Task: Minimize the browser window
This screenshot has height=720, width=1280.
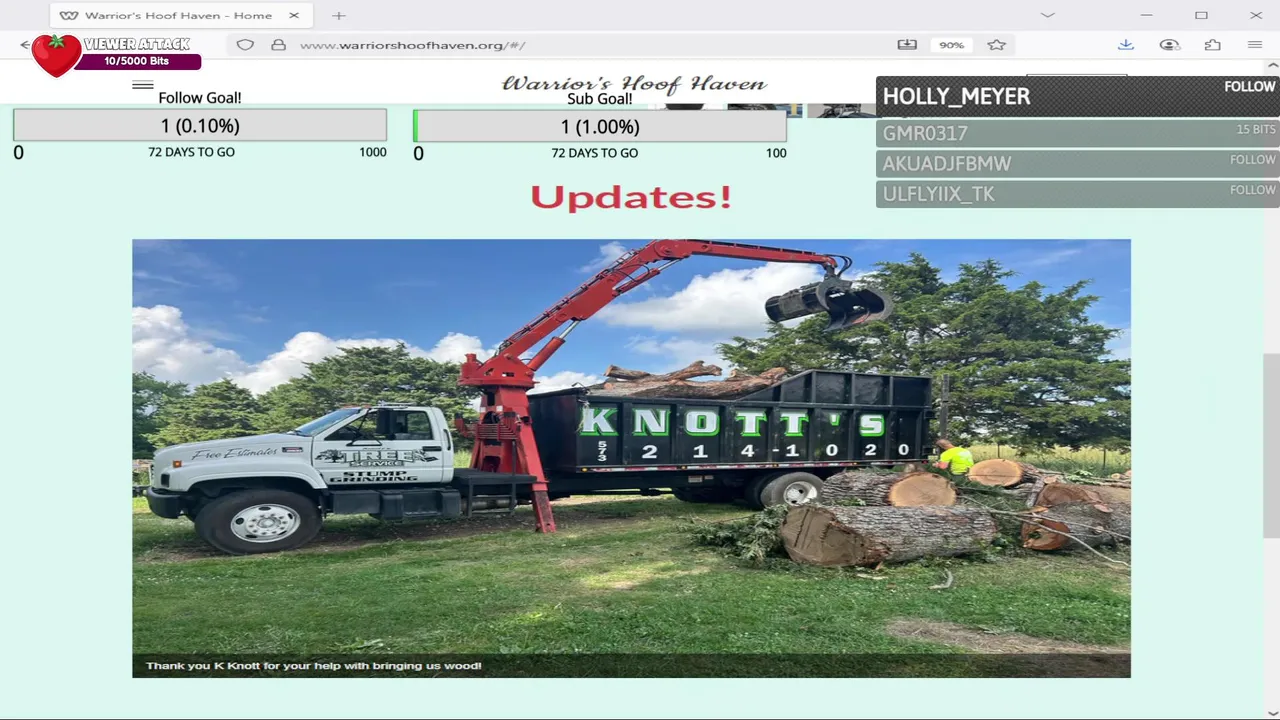Action: tap(1147, 15)
